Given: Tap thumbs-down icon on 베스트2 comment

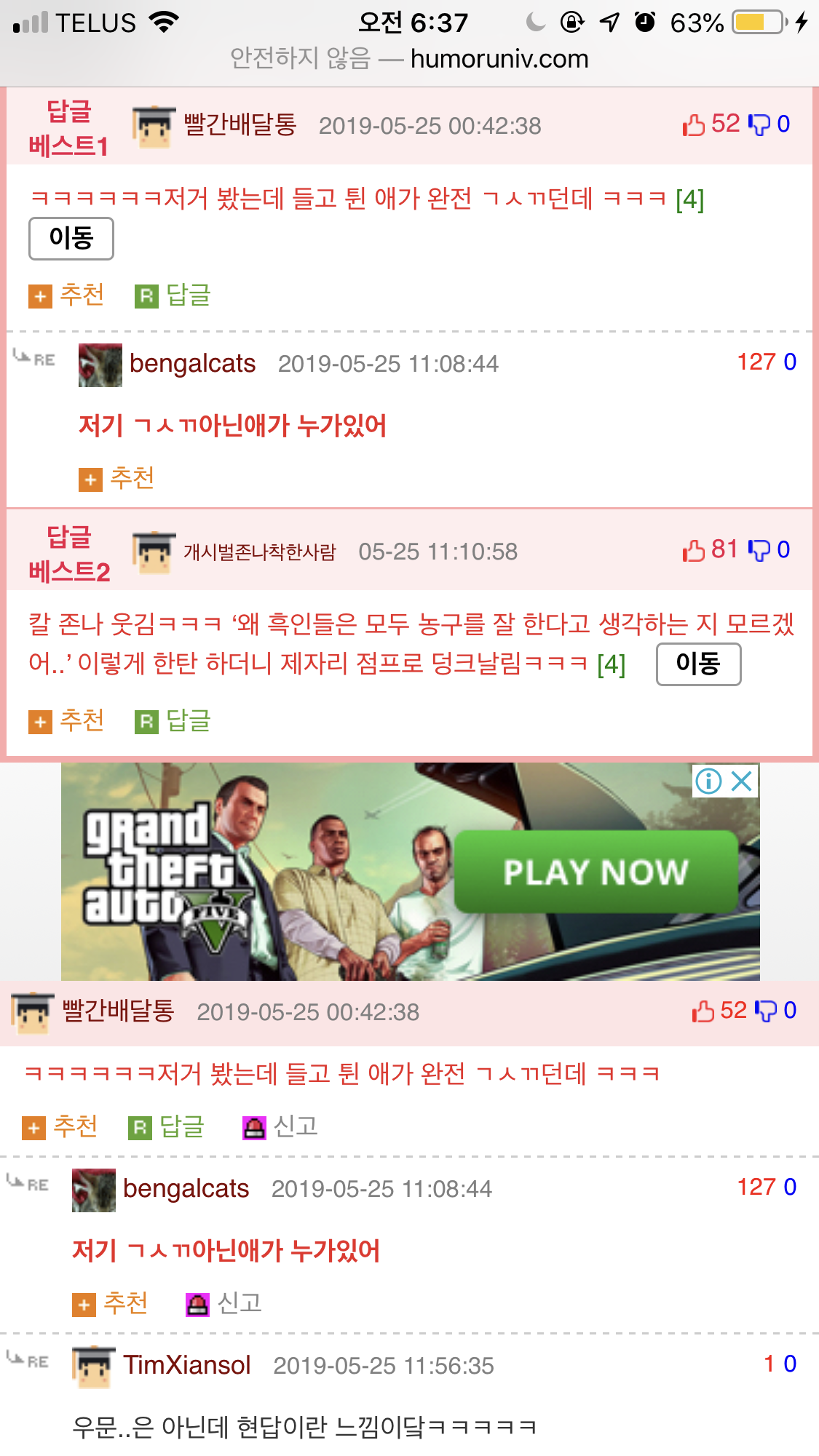Looking at the screenshot, I should (759, 551).
